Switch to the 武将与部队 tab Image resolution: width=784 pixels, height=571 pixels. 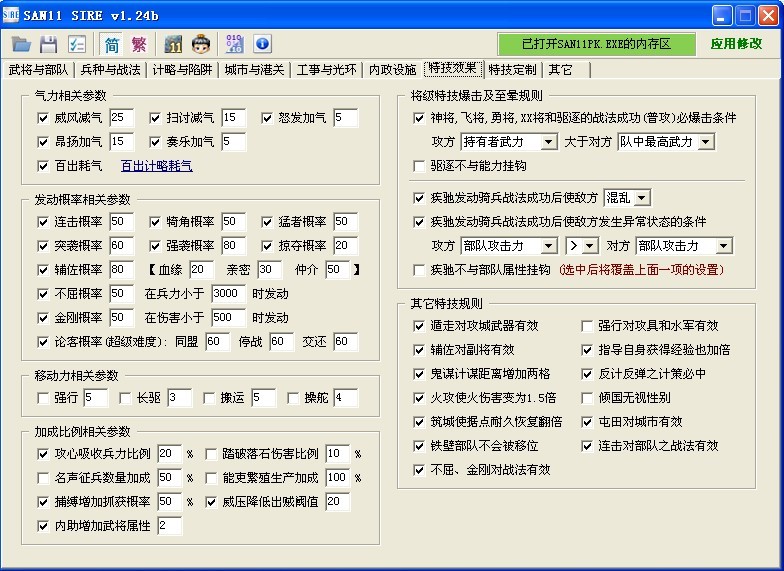coord(38,70)
